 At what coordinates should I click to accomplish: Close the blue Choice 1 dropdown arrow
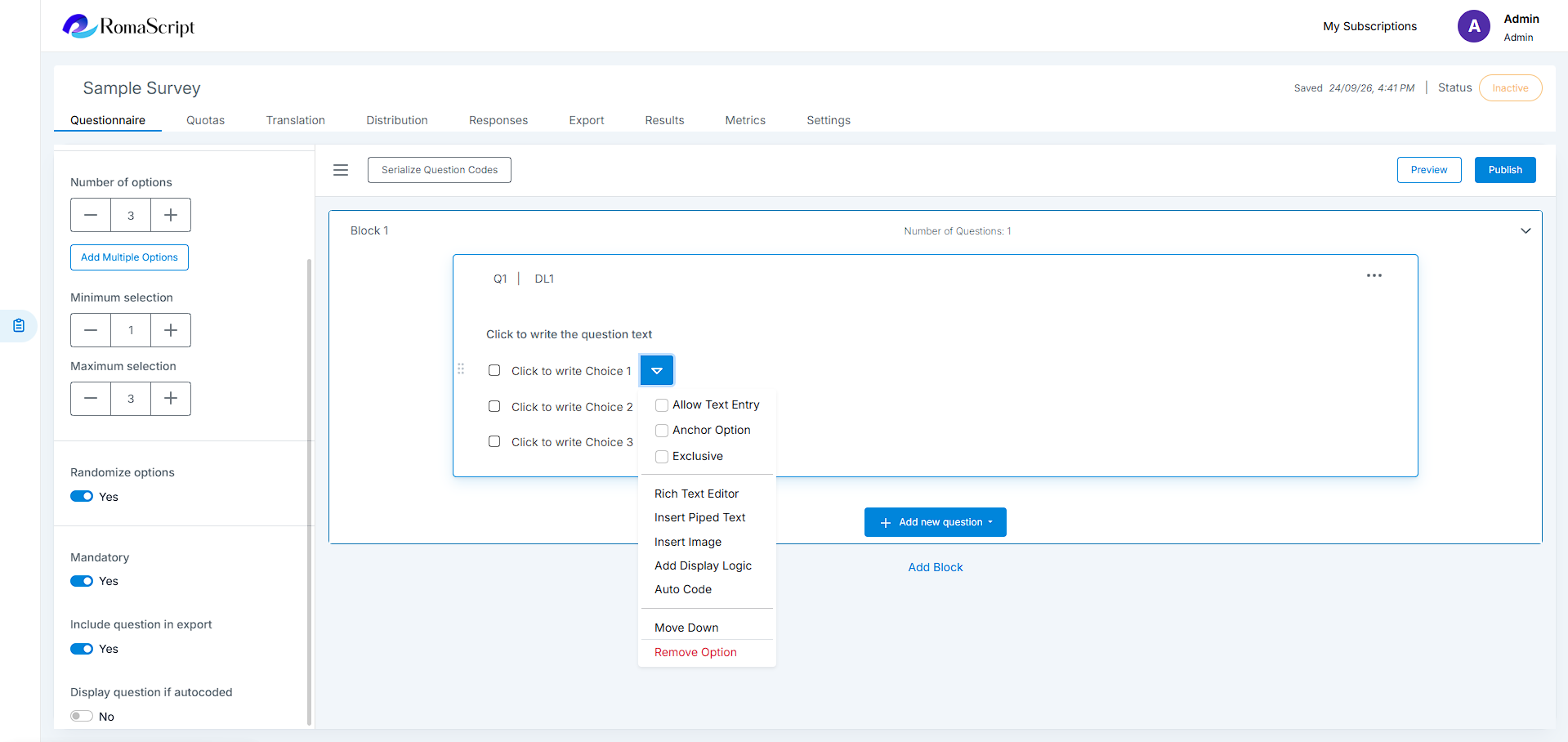[x=657, y=370]
